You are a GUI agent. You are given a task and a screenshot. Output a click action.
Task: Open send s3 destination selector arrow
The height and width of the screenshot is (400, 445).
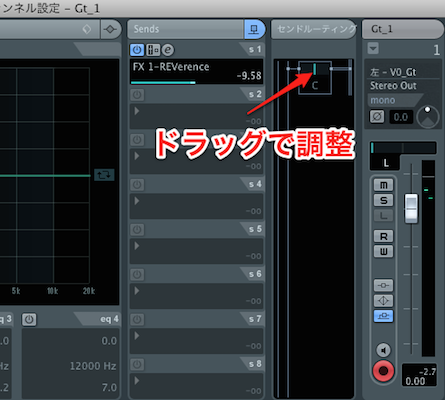click(x=136, y=156)
